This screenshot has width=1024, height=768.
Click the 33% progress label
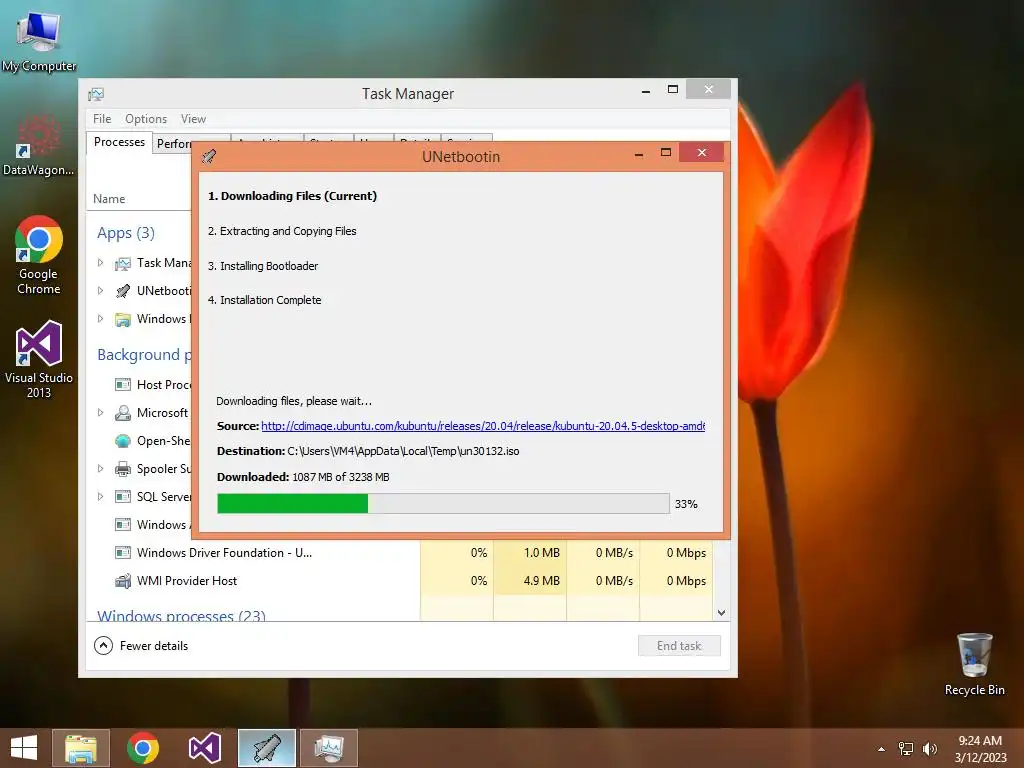[686, 504]
